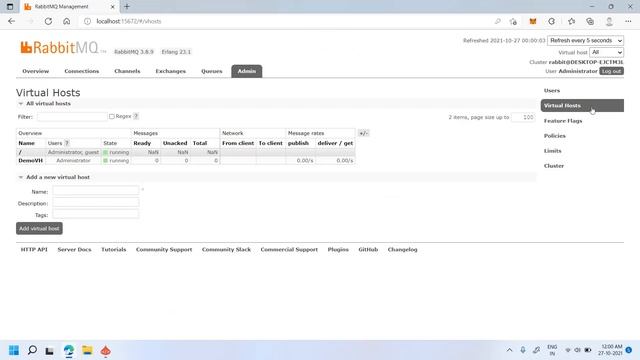Open Task View on taskbar
Screen dimensions: 640x360
[x=49, y=350]
